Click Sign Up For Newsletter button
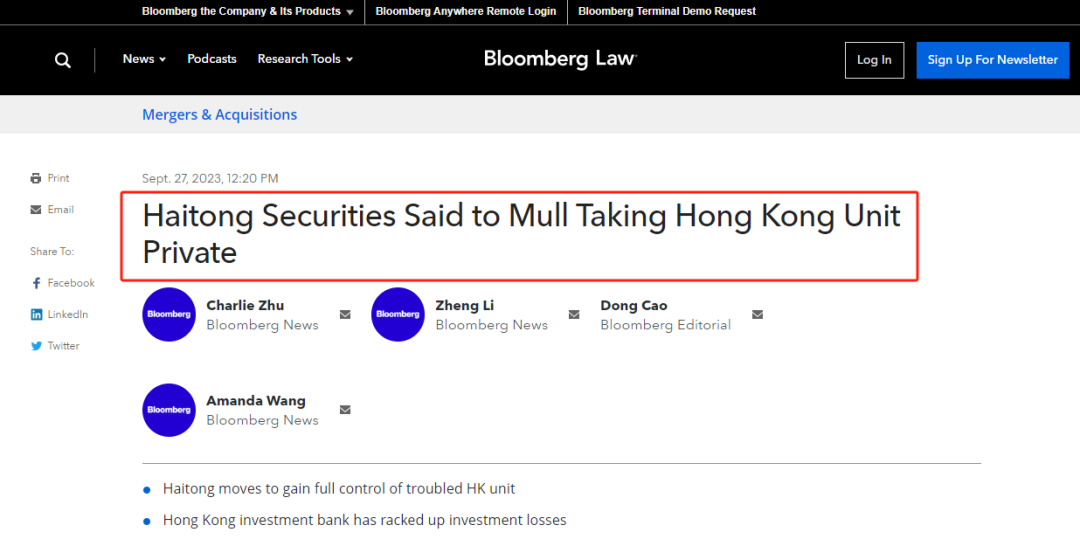 coord(992,60)
